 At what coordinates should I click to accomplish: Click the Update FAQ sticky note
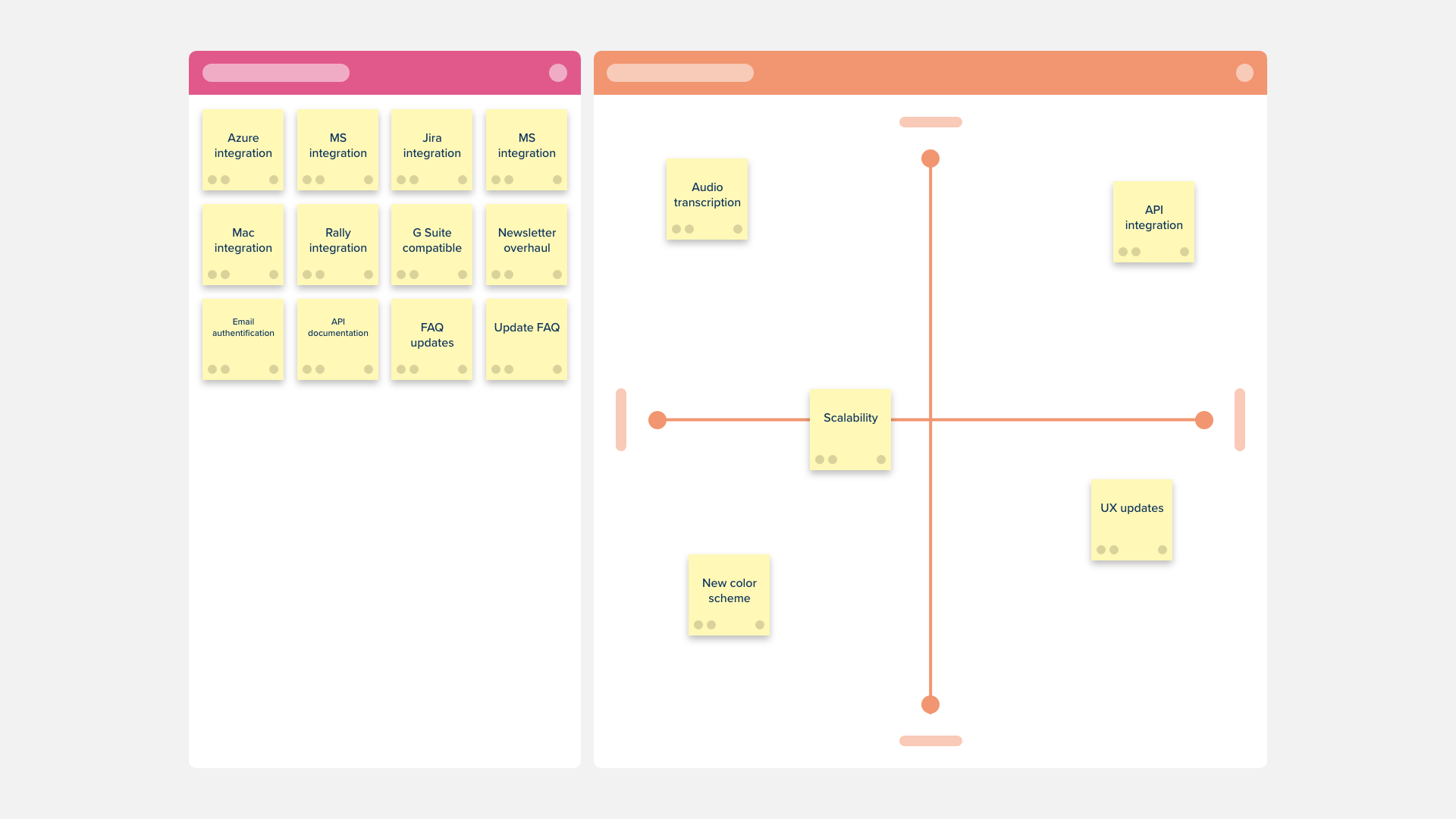pos(526,339)
